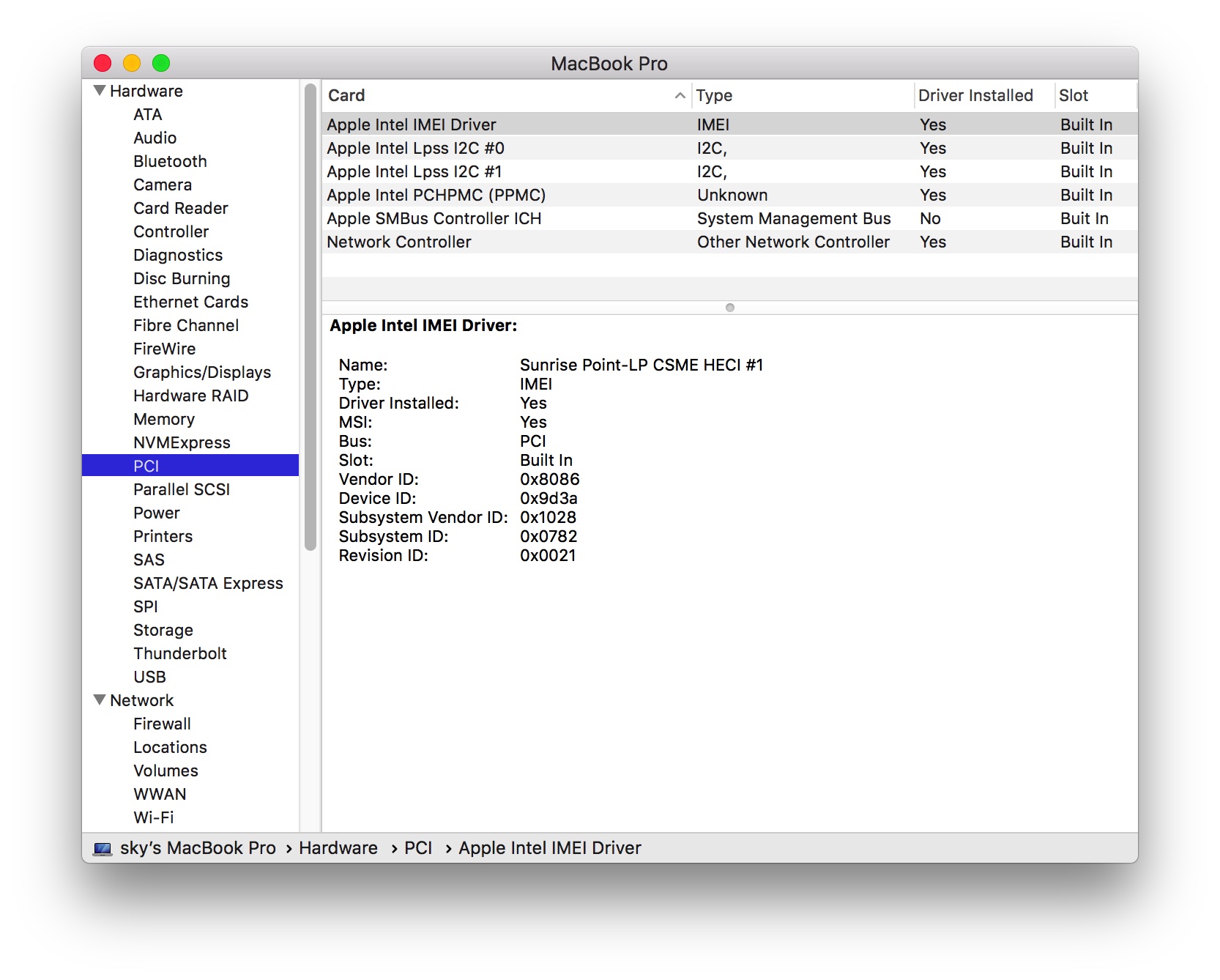Select Thunderbolt in the sidebar
This screenshot has height=980, width=1220.
(179, 653)
